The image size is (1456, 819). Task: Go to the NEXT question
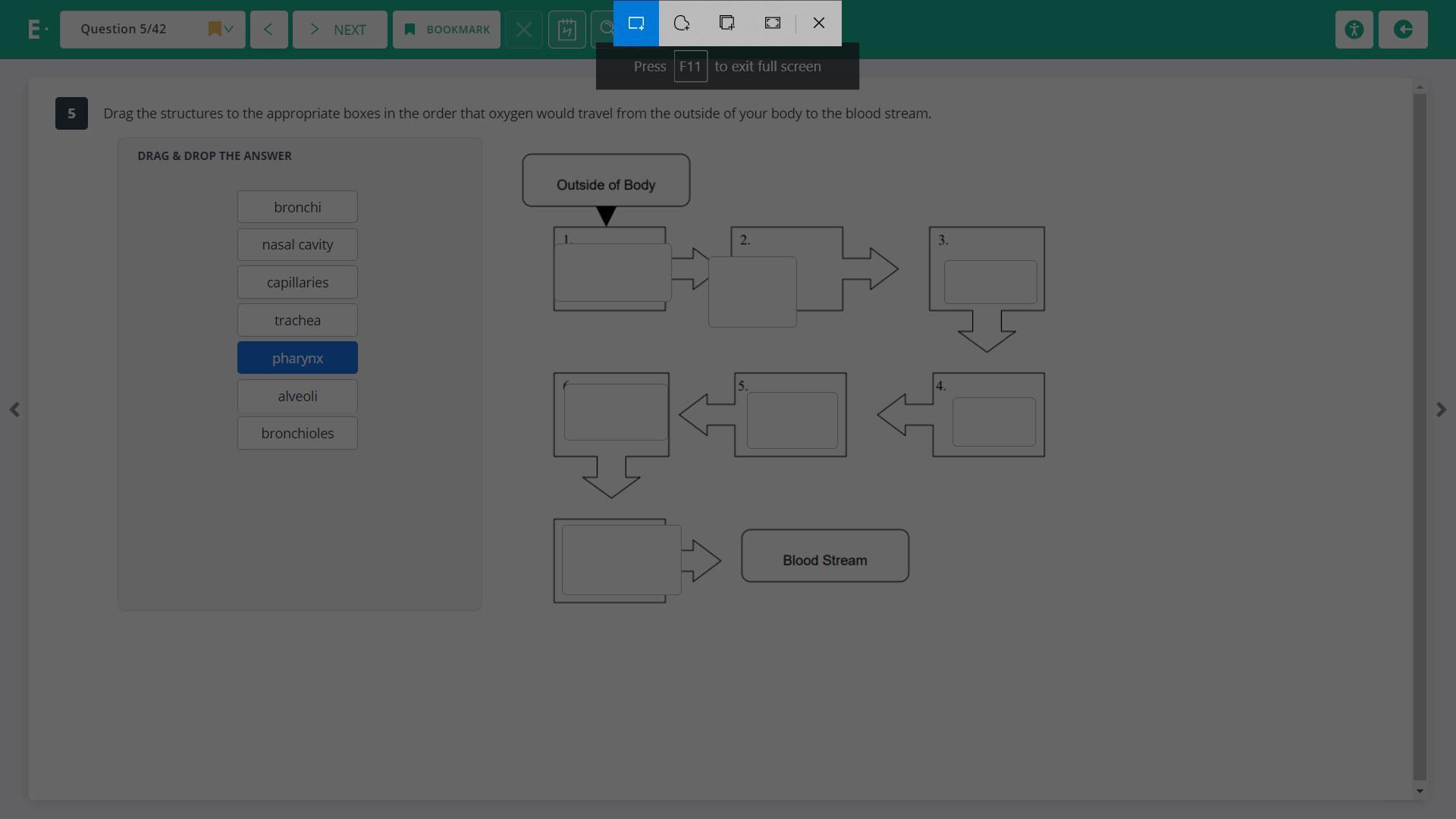coord(340,30)
